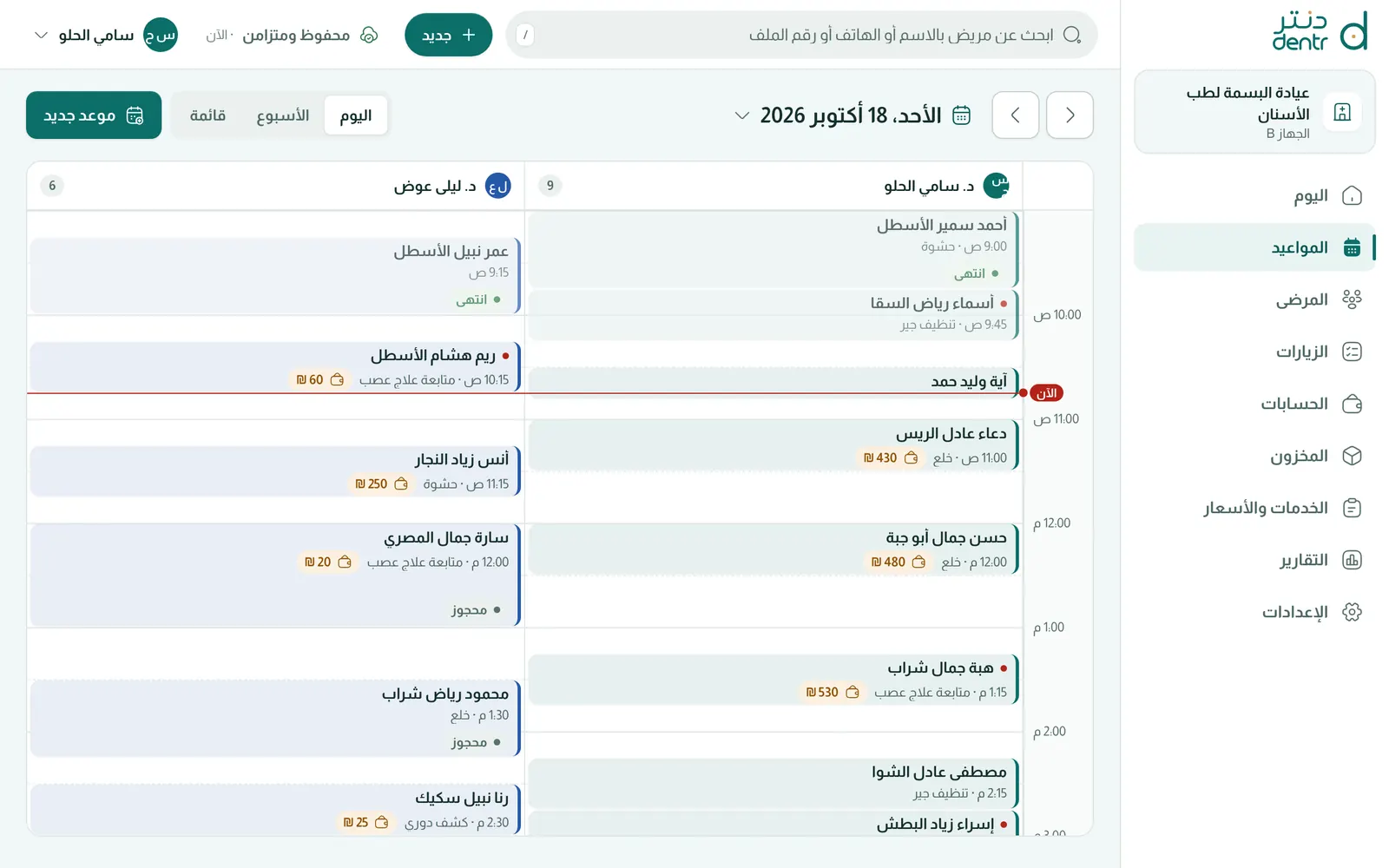The height and width of the screenshot is (868, 1389).
Task: Switch to قائمة list view tab
Action: pyautogui.click(x=207, y=115)
